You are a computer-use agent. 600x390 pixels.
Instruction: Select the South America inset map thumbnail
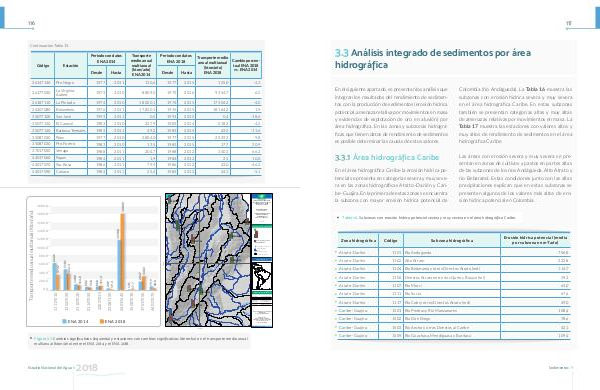262,276
